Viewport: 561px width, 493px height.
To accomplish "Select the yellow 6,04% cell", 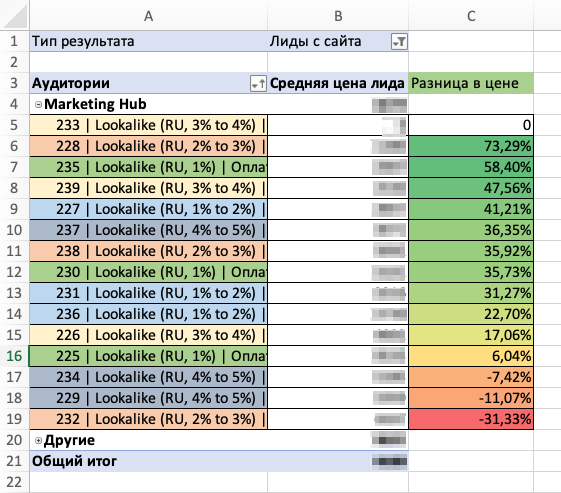I will coord(471,356).
